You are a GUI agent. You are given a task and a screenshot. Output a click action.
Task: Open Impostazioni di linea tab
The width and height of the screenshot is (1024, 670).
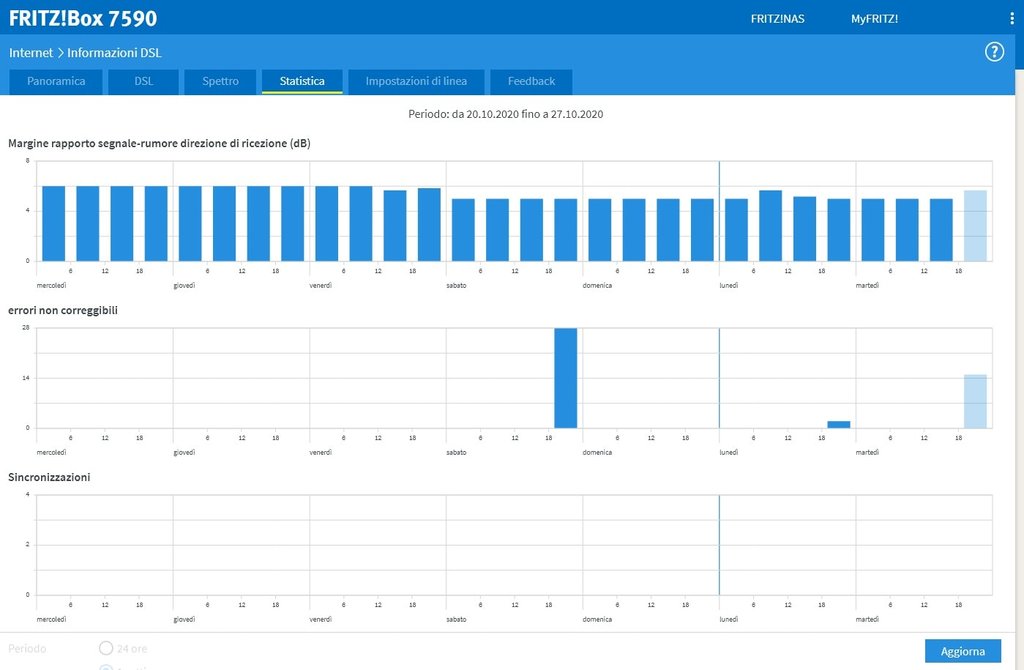(x=415, y=81)
